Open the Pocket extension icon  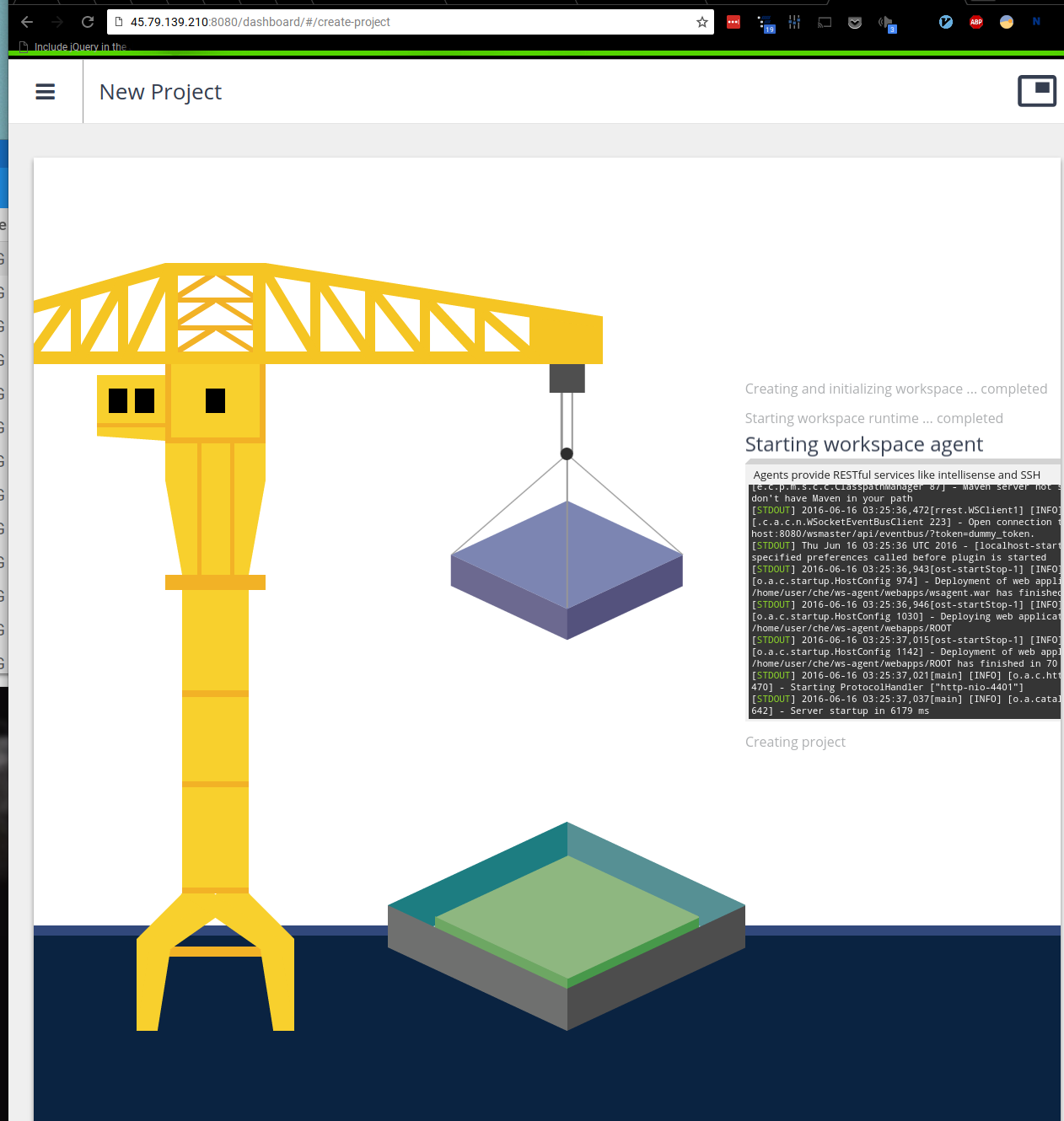[854, 22]
